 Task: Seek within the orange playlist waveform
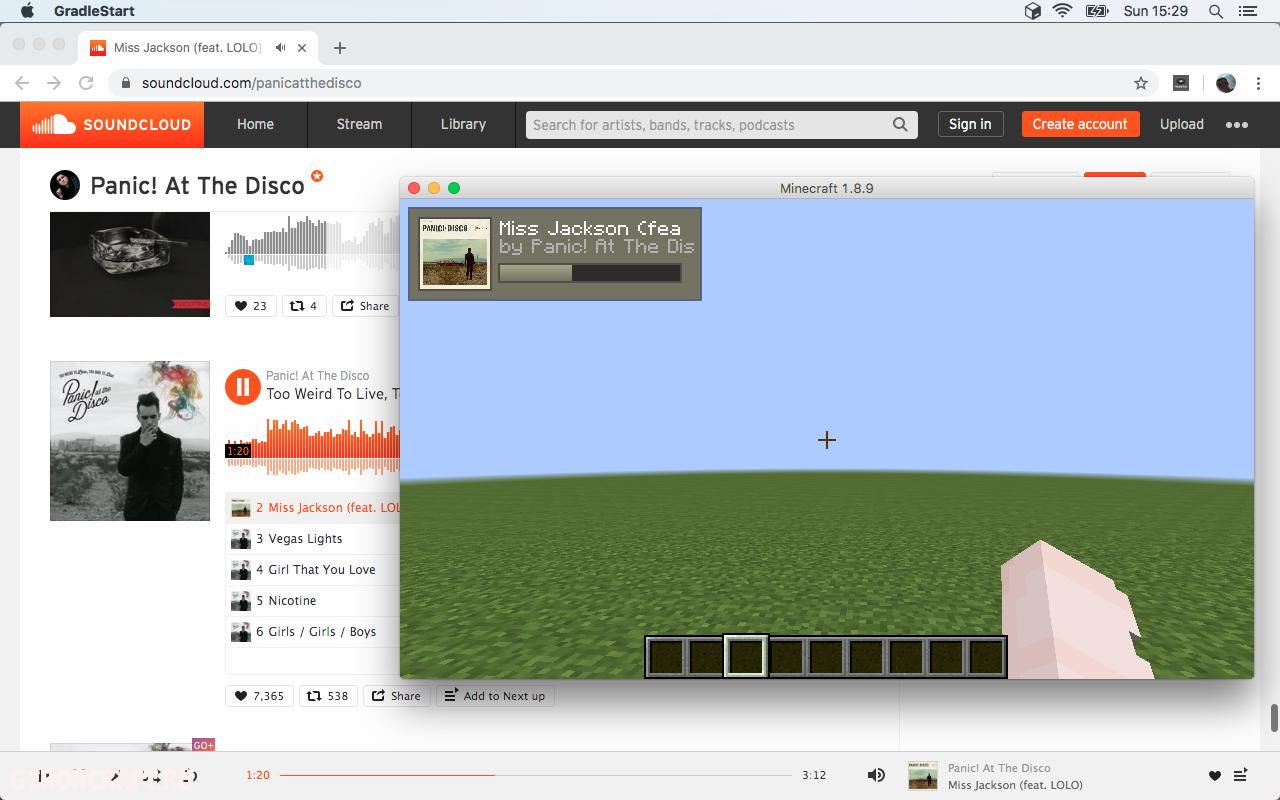pyautogui.click(x=312, y=447)
